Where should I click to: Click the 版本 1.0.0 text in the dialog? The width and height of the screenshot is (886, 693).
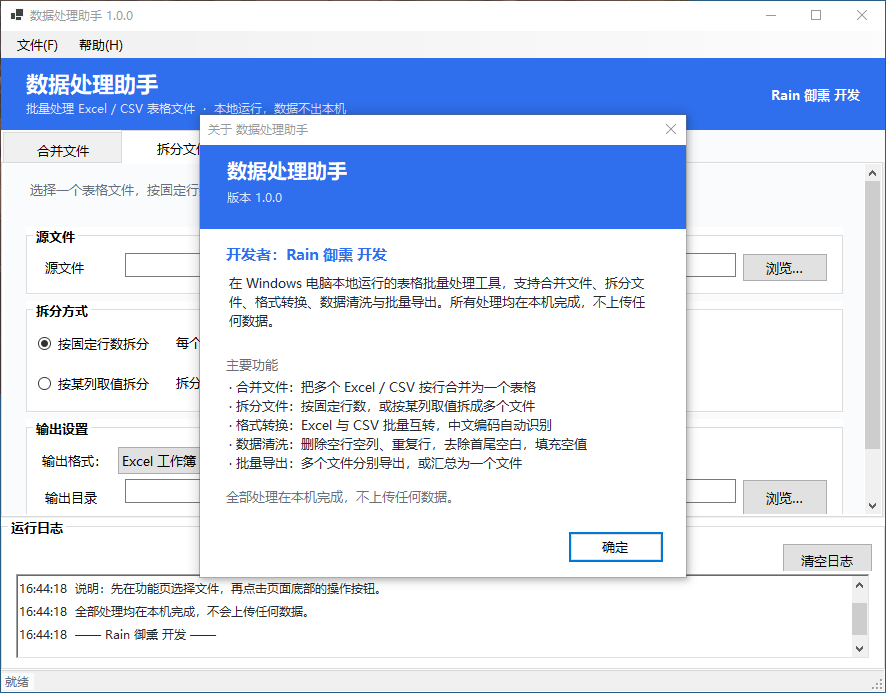(x=254, y=198)
